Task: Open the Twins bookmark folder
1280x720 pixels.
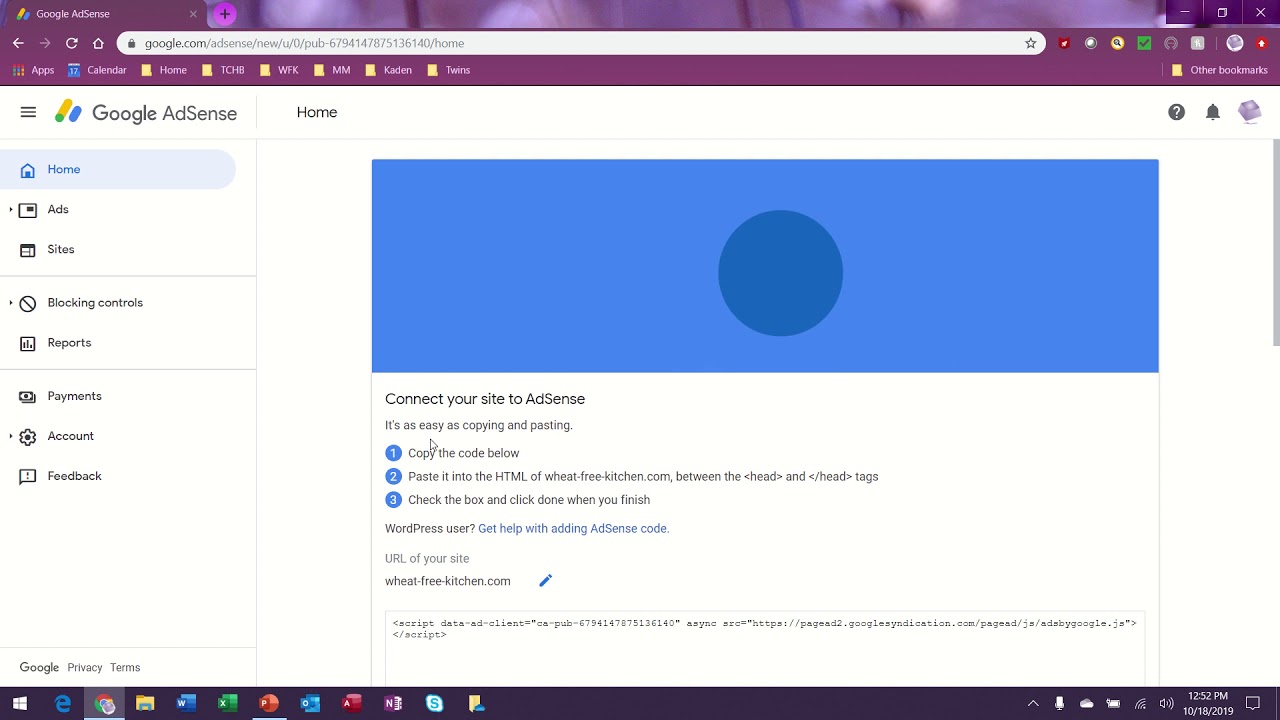Action: click(448, 70)
